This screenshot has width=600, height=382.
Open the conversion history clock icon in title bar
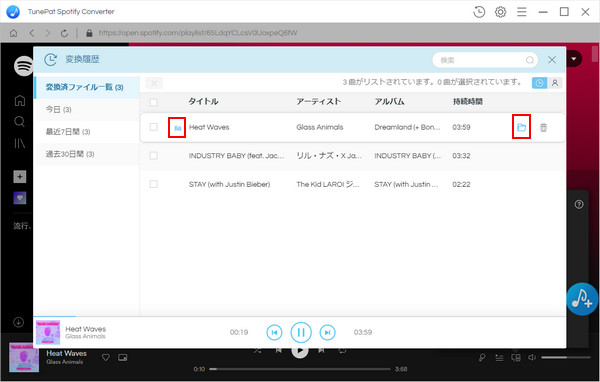pyautogui.click(x=479, y=12)
